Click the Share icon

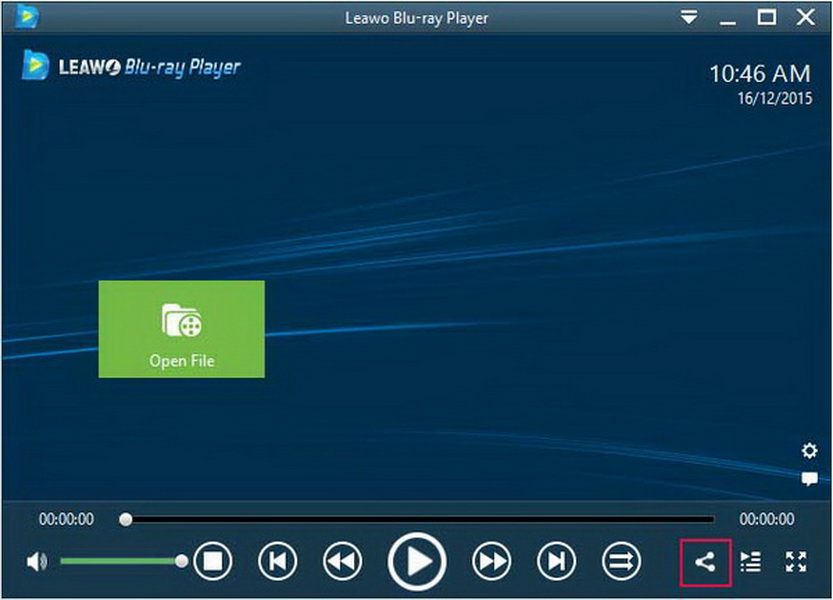point(705,562)
